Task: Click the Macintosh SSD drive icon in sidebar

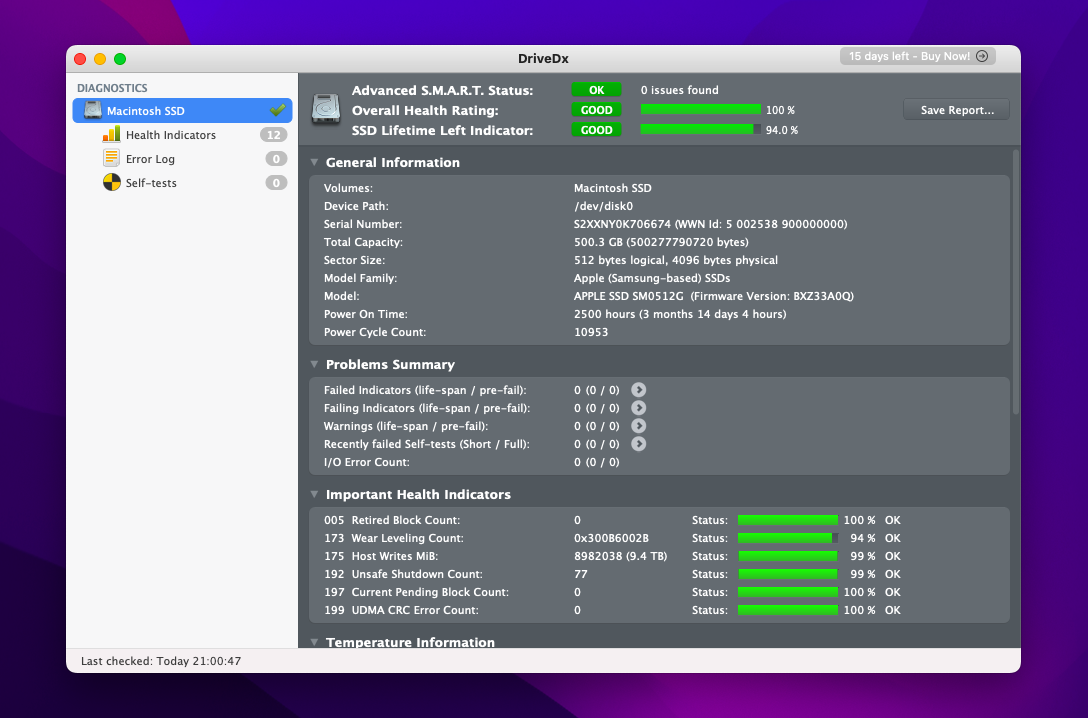Action: tap(92, 111)
